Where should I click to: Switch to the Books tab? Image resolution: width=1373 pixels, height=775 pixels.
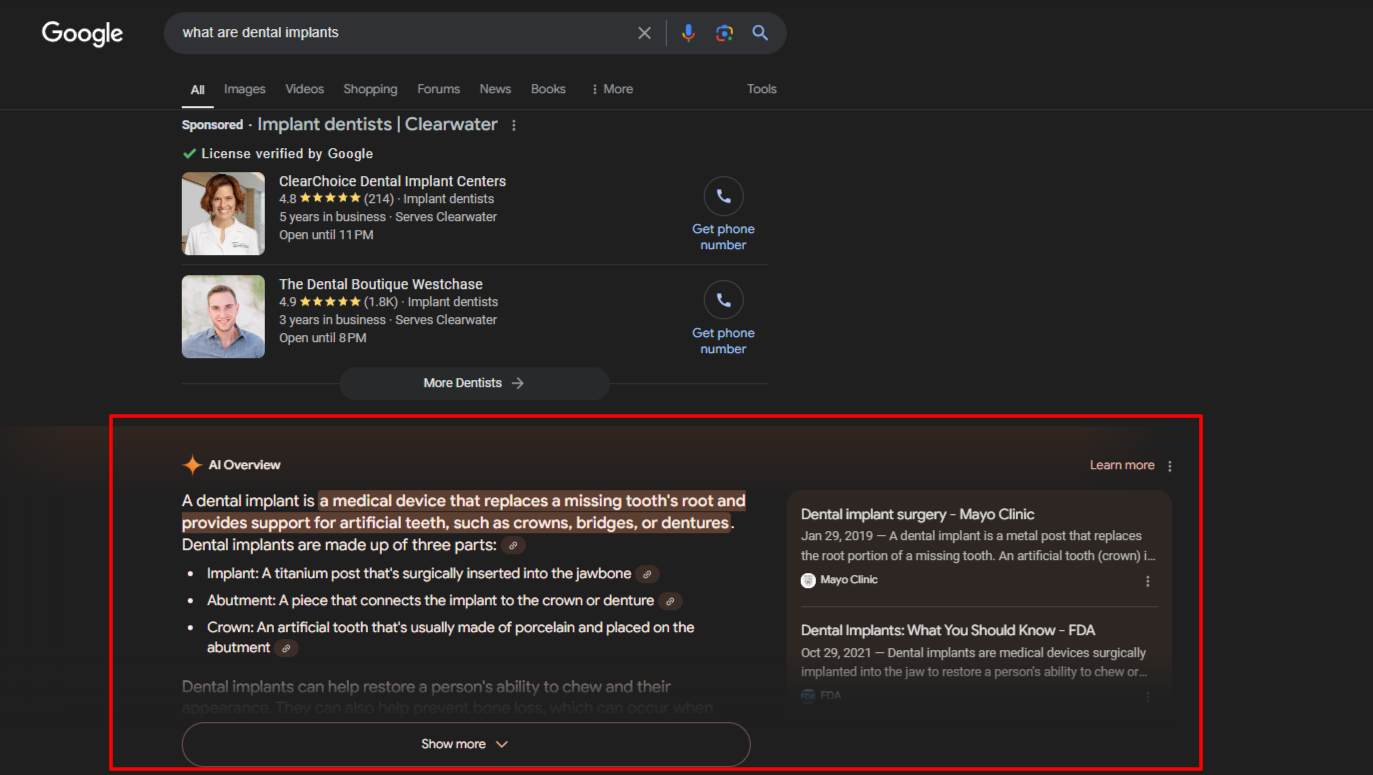point(548,89)
